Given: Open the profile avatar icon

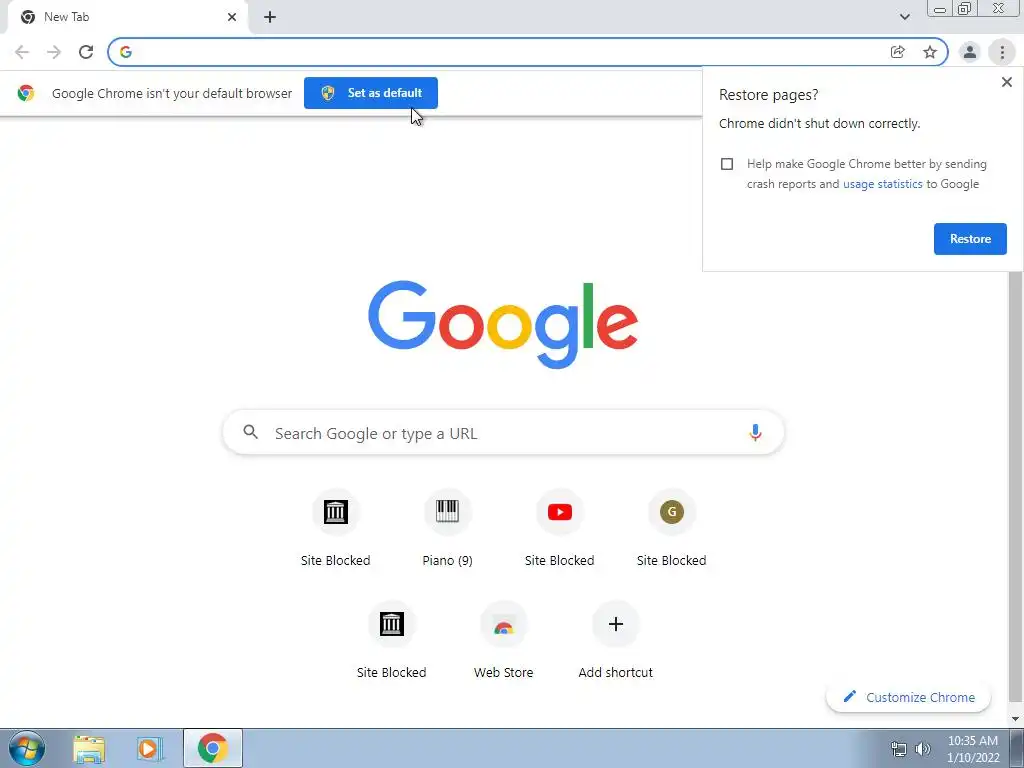Looking at the screenshot, I should 970,52.
